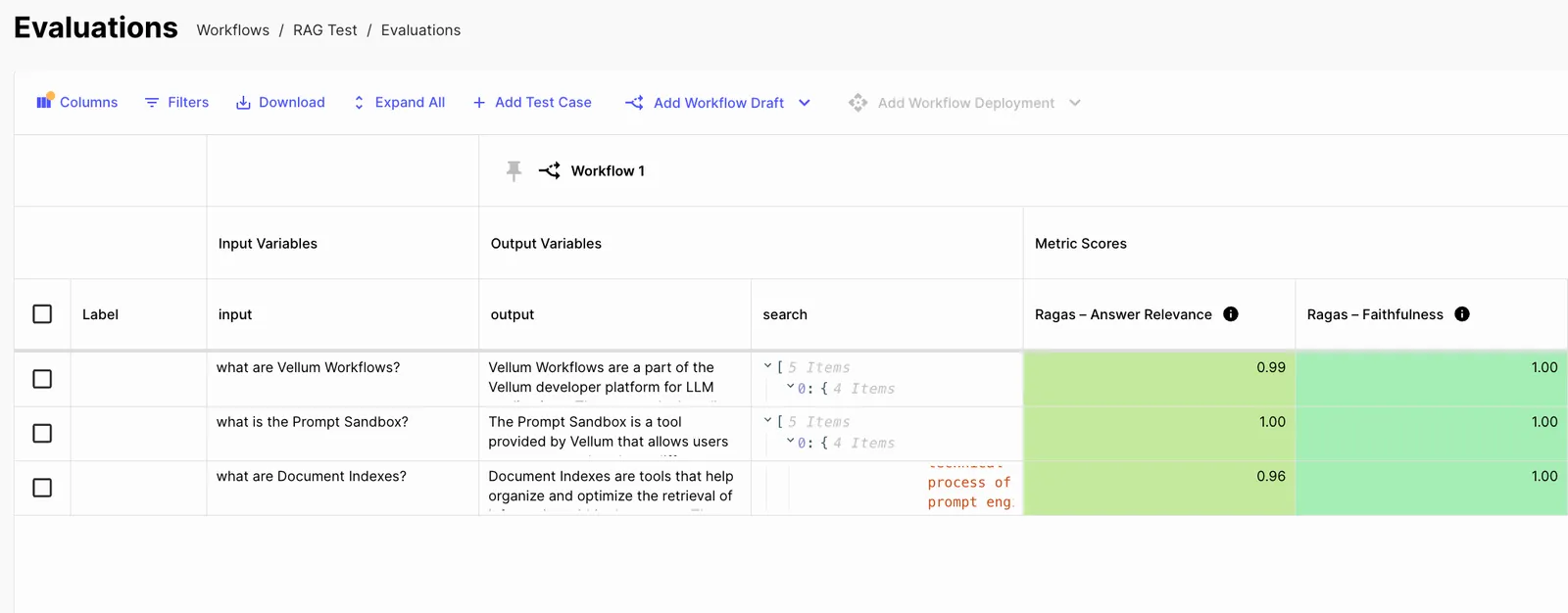Click the 'what are Vellum Workflows?' input cell
The image size is (1568, 613).
[342, 379]
